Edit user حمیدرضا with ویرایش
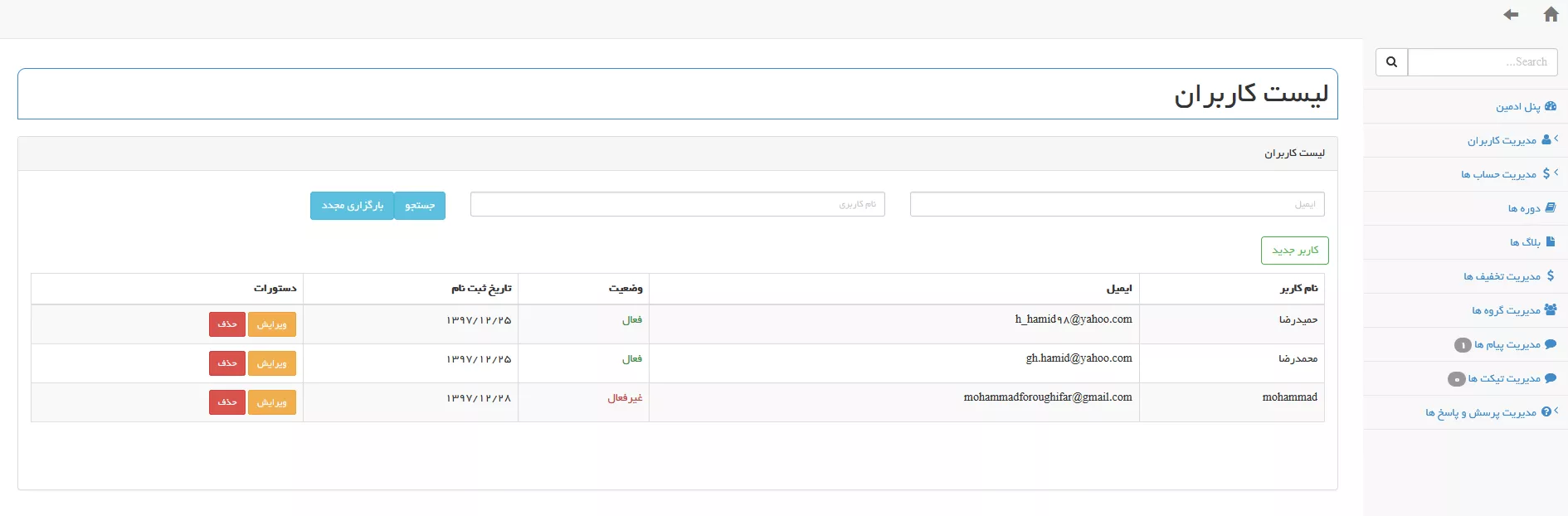 click(272, 324)
